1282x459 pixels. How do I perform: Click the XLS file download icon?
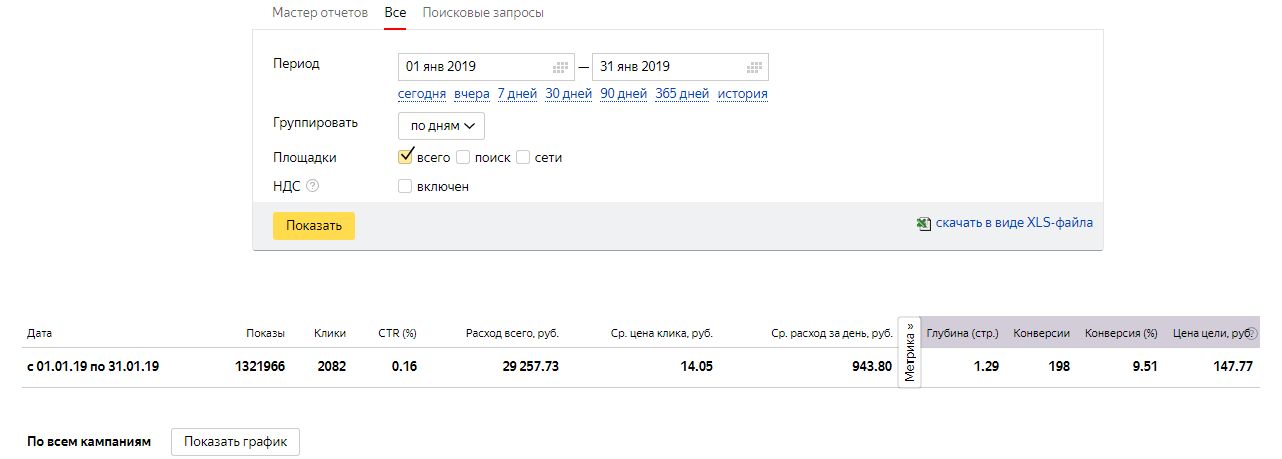tap(924, 224)
